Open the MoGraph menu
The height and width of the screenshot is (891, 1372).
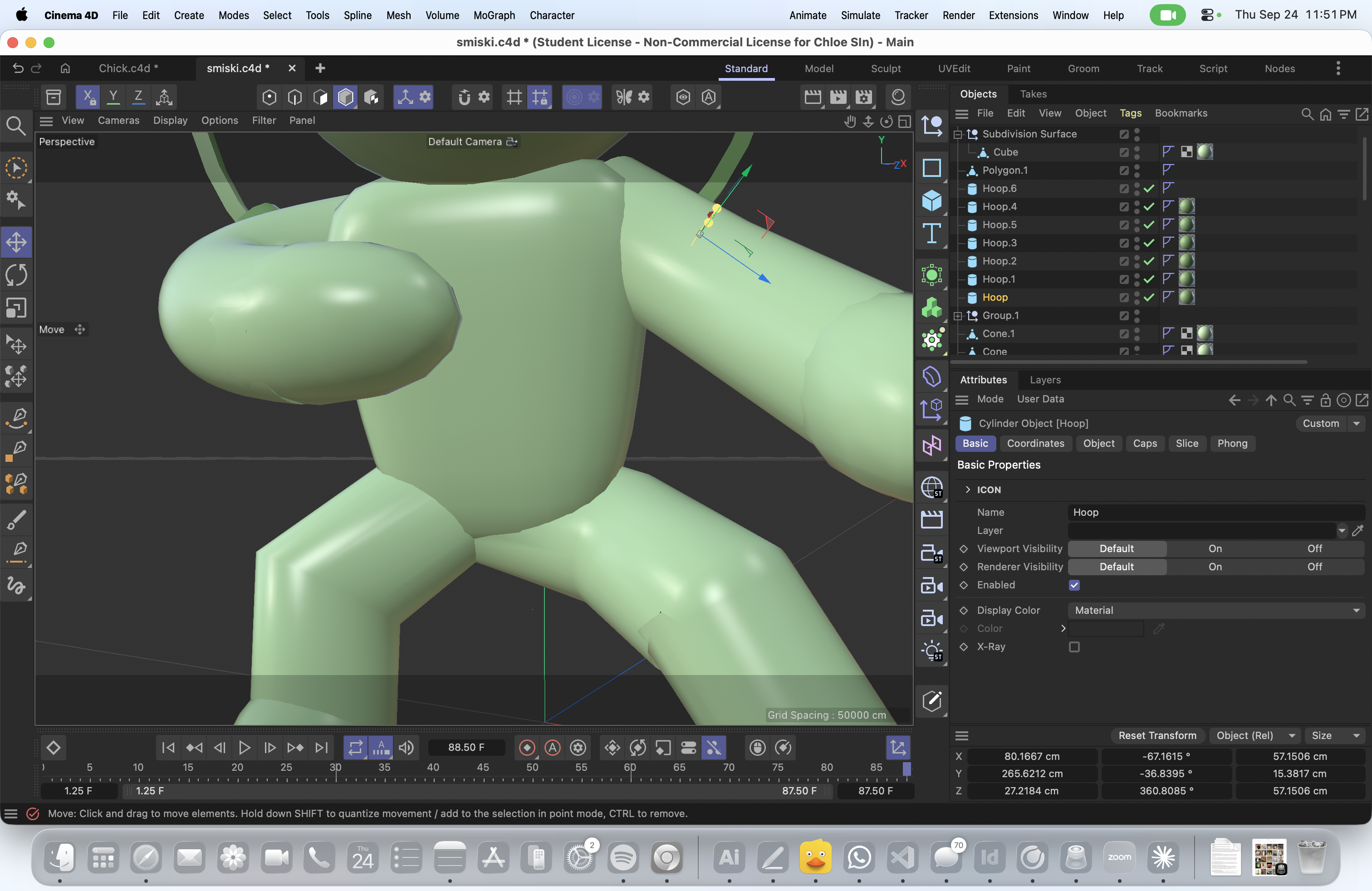(494, 15)
